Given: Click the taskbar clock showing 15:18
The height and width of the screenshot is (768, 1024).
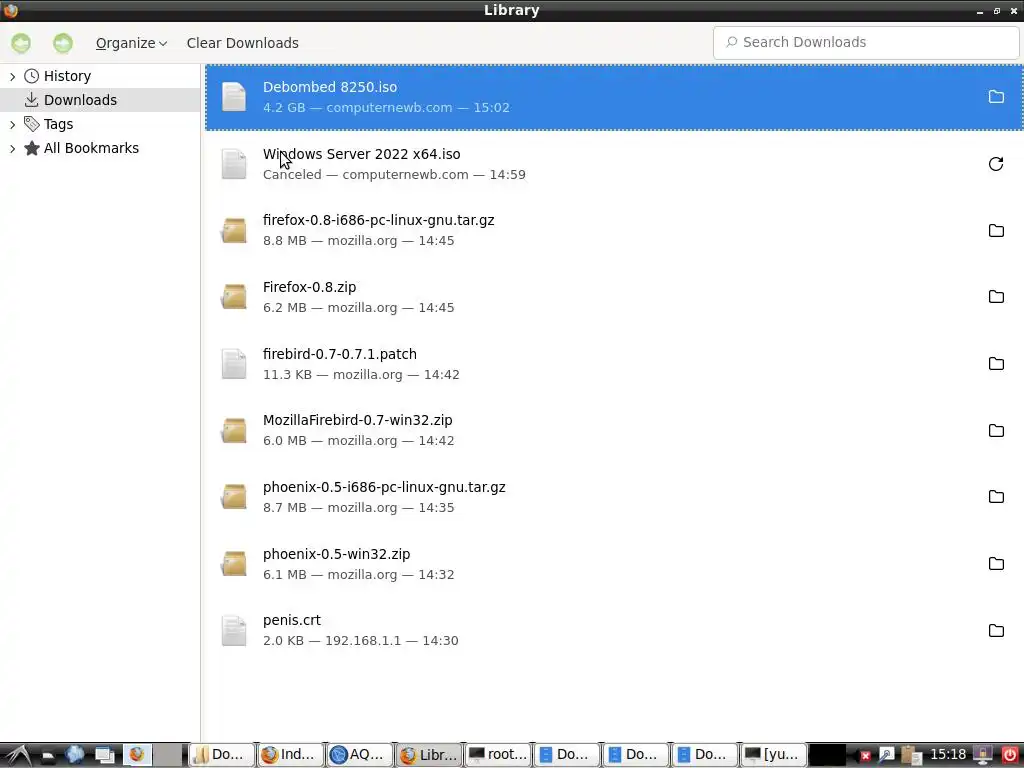Looking at the screenshot, I should click(x=948, y=754).
